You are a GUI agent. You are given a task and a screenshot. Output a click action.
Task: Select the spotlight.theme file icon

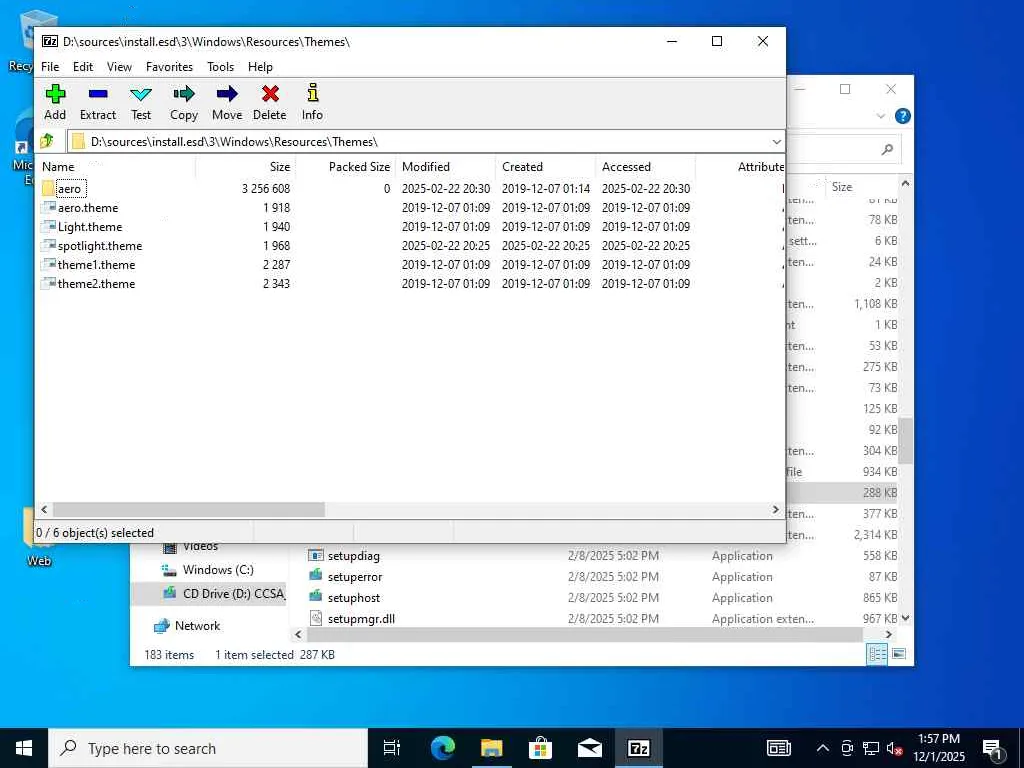(x=48, y=246)
